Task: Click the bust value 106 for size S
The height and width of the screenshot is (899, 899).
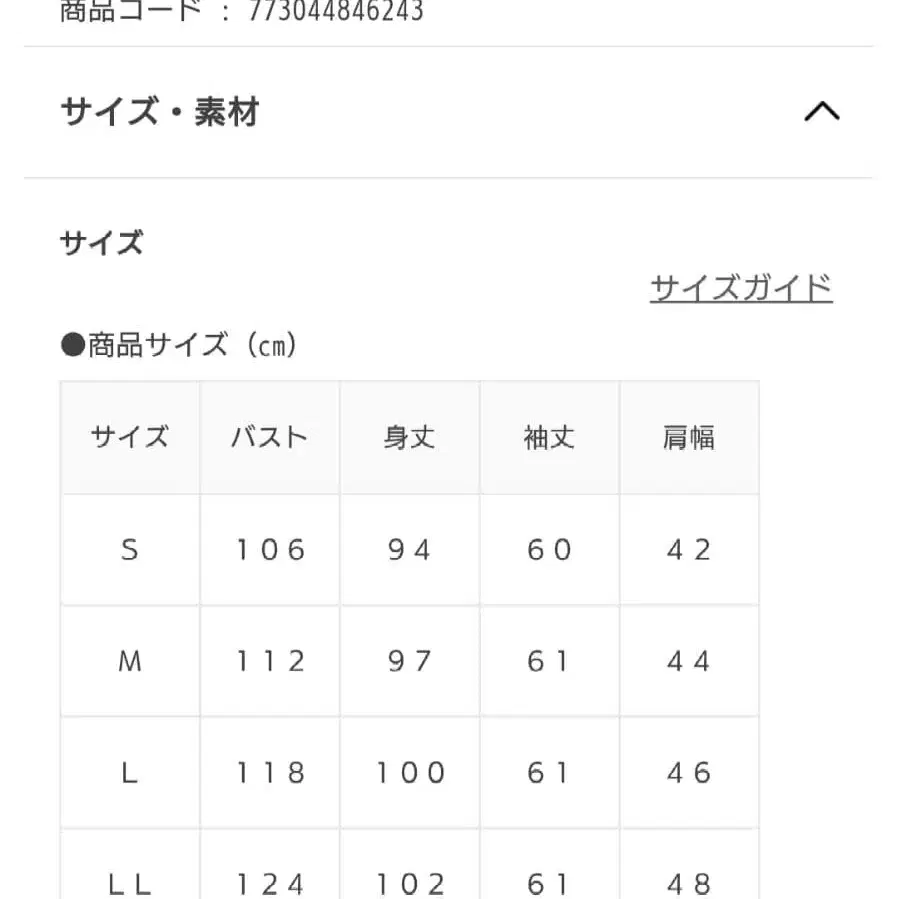Action: tap(269, 549)
